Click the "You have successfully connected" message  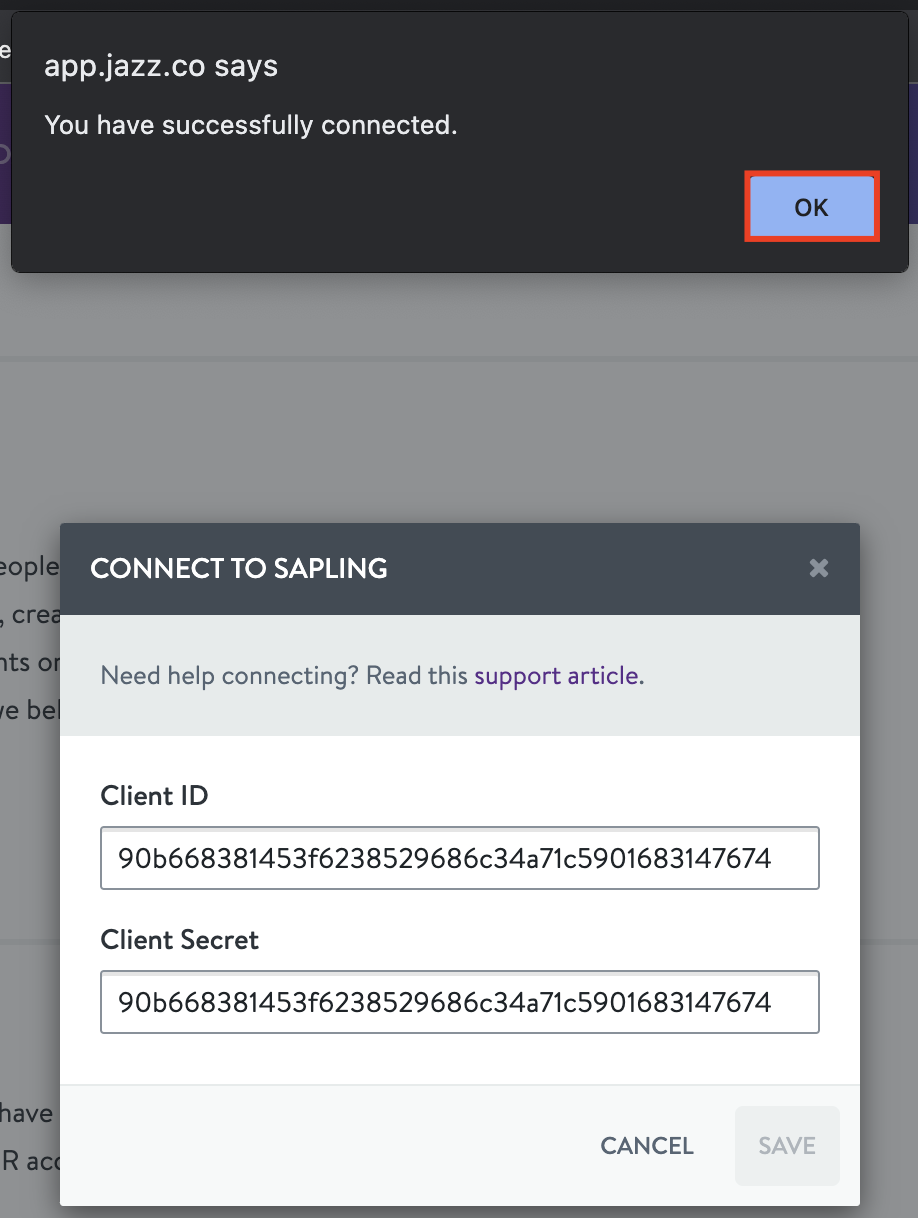tap(251, 125)
